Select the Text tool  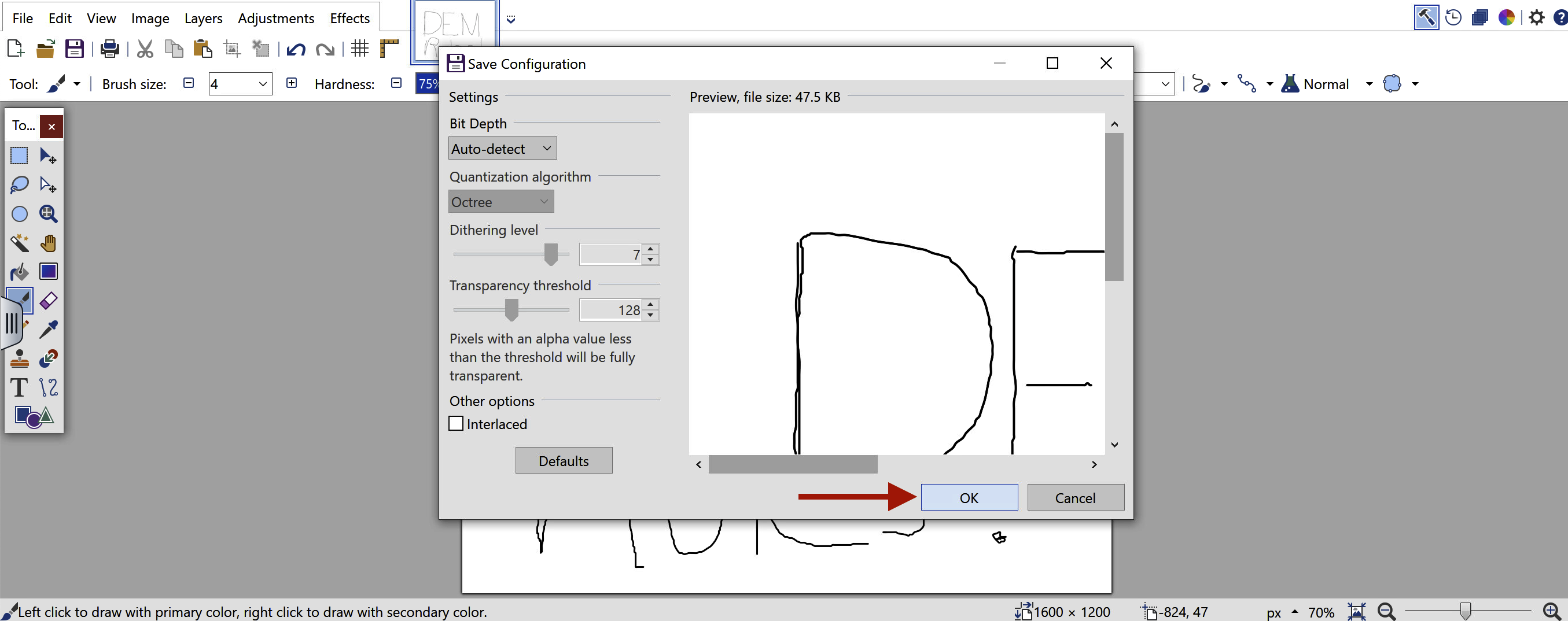(x=19, y=387)
